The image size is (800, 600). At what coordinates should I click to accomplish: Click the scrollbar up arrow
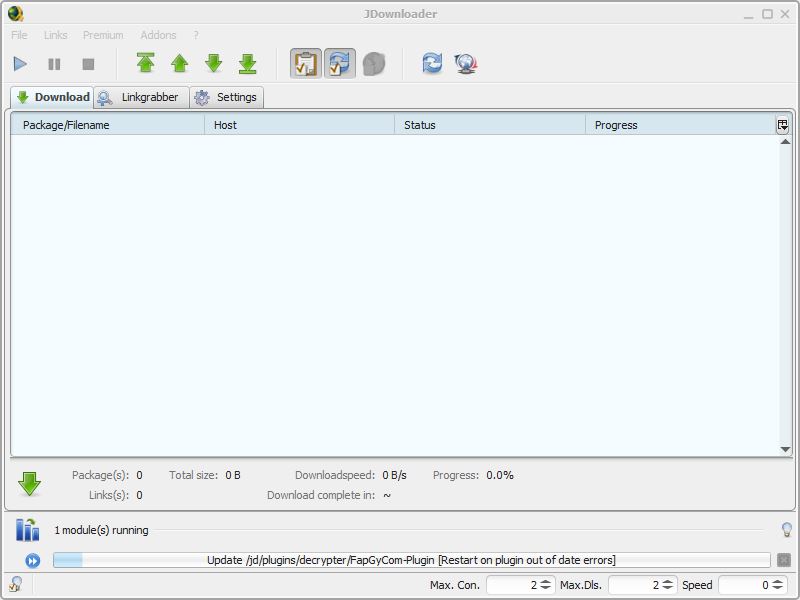(x=785, y=142)
